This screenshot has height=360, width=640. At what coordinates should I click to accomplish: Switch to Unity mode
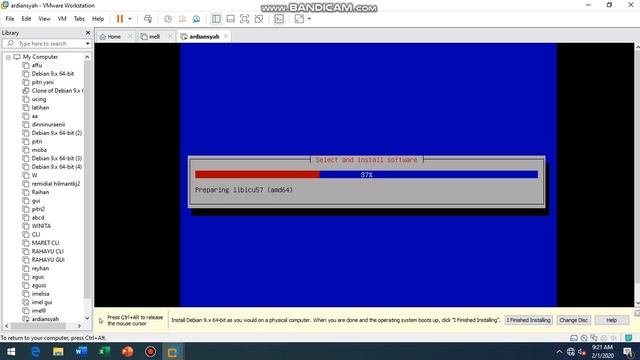[x=259, y=19]
